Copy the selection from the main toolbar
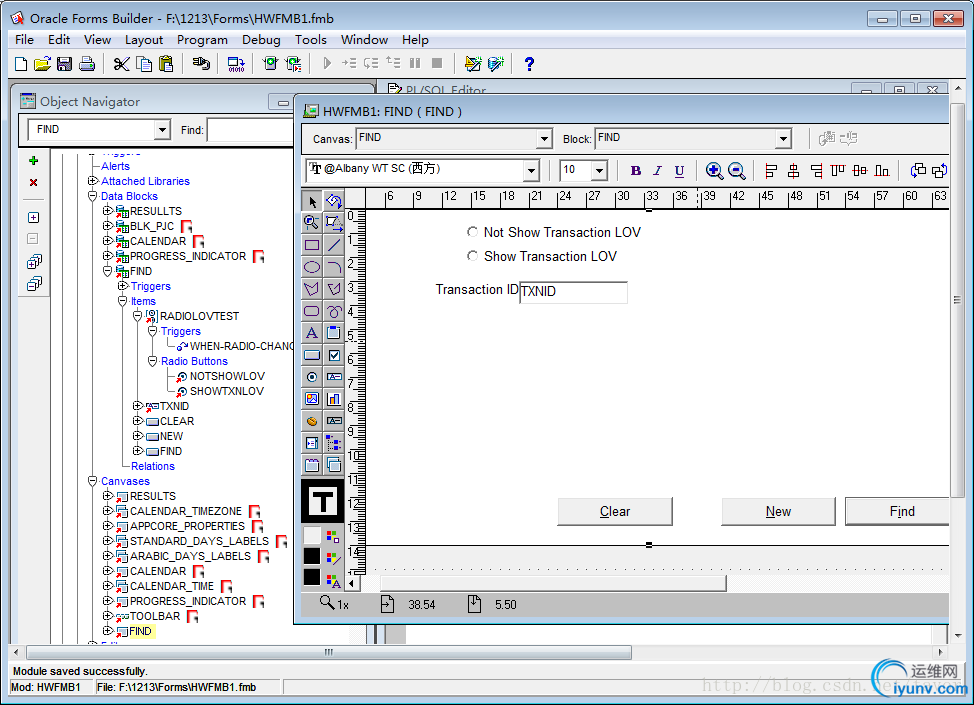 click(144, 64)
